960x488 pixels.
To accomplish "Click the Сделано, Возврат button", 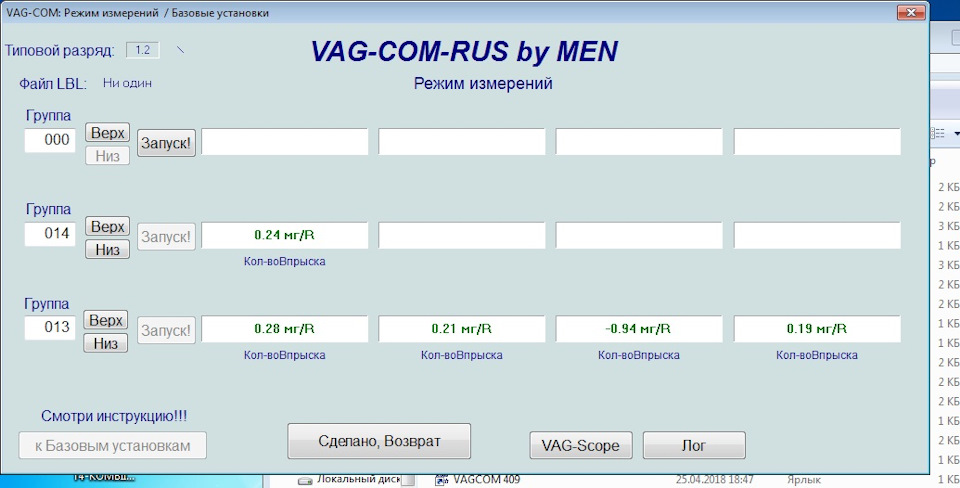I will [379, 441].
